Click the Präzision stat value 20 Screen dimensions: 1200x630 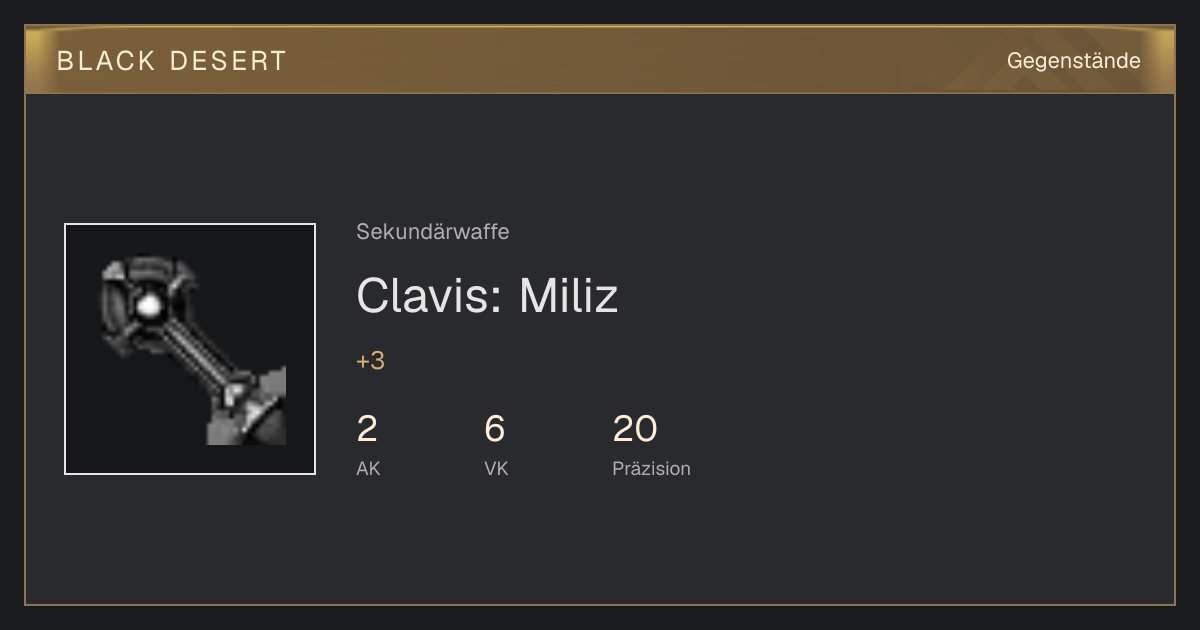click(x=634, y=429)
